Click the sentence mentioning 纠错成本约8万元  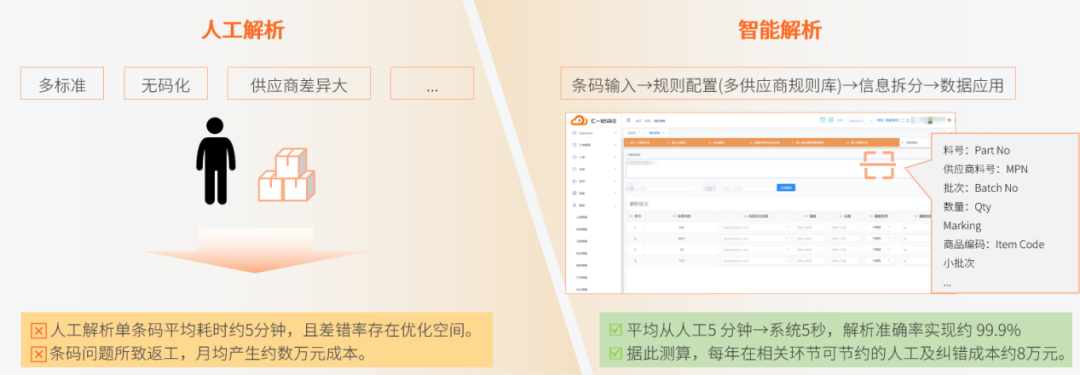[x=847, y=354]
